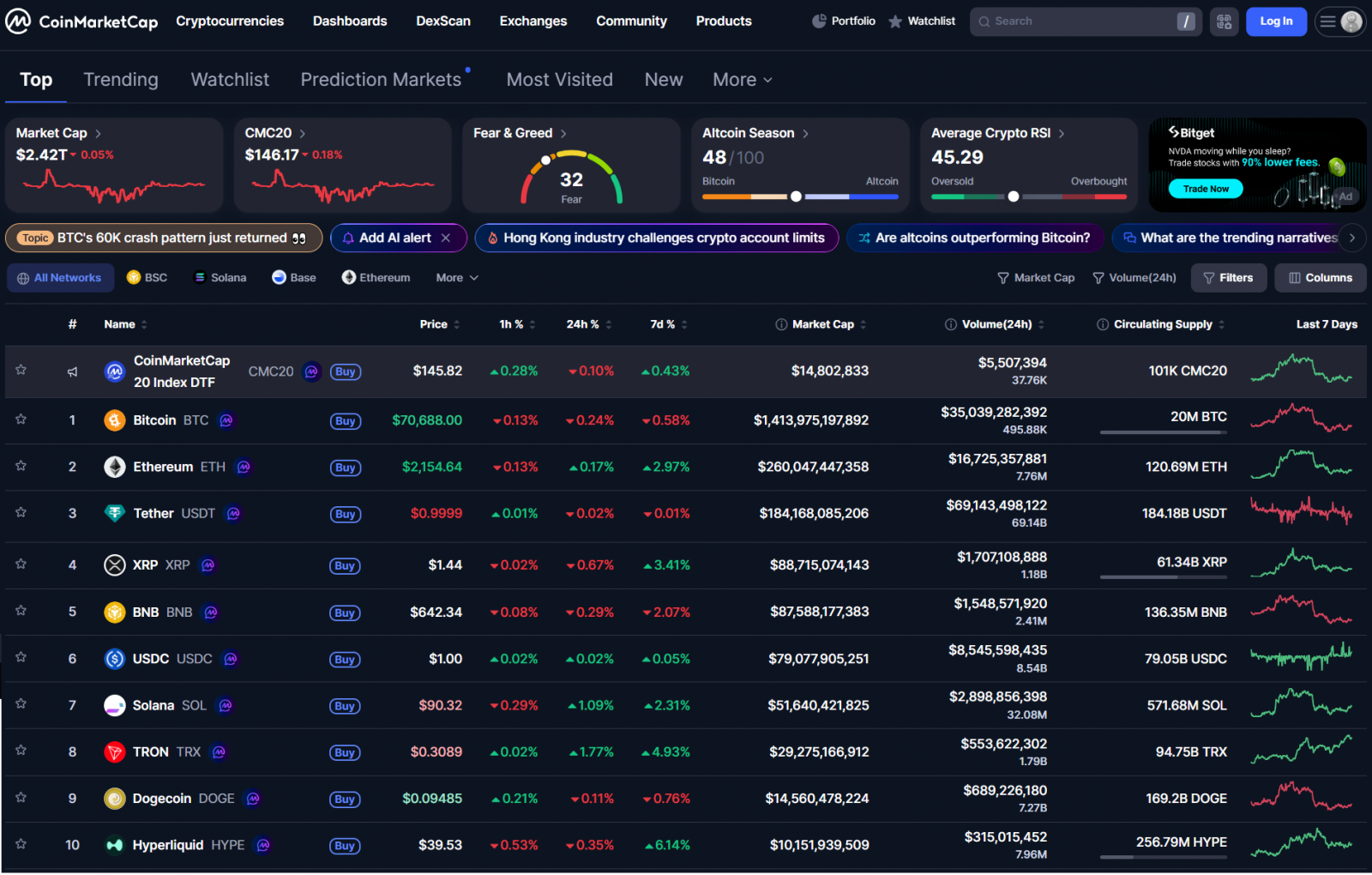Click the Market Cap column info icon
Viewport: 1372px width, 875px height.
[x=781, y=324]
